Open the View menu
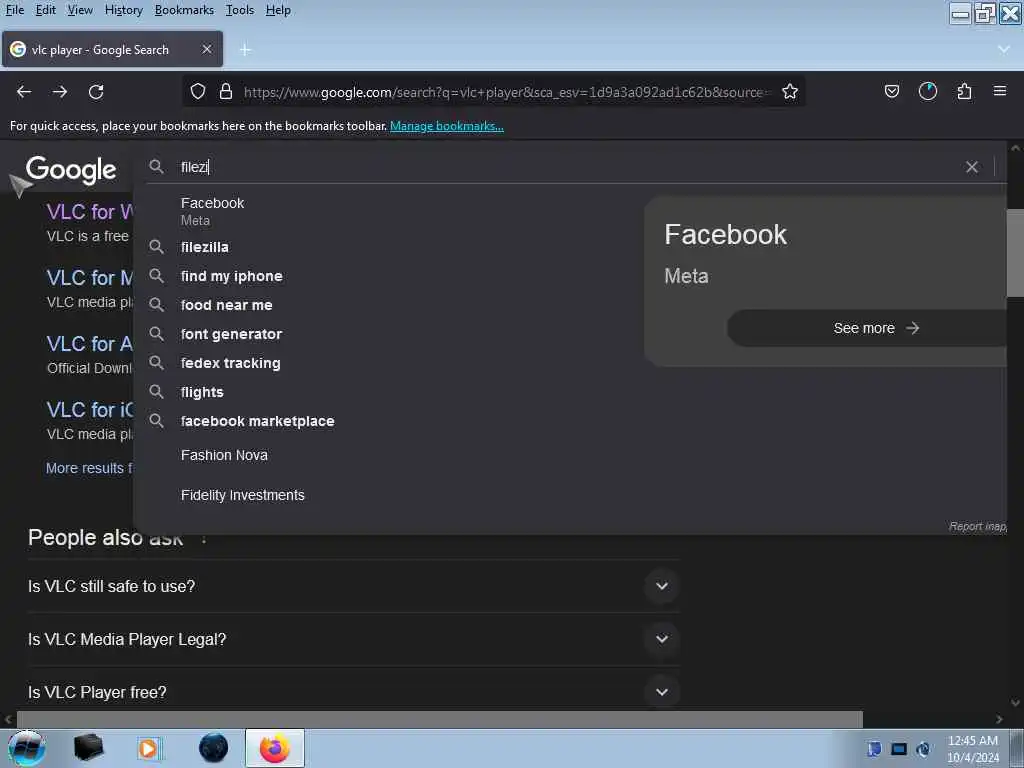The width and height of the screenshot is (1024, 768). point(80,10)
